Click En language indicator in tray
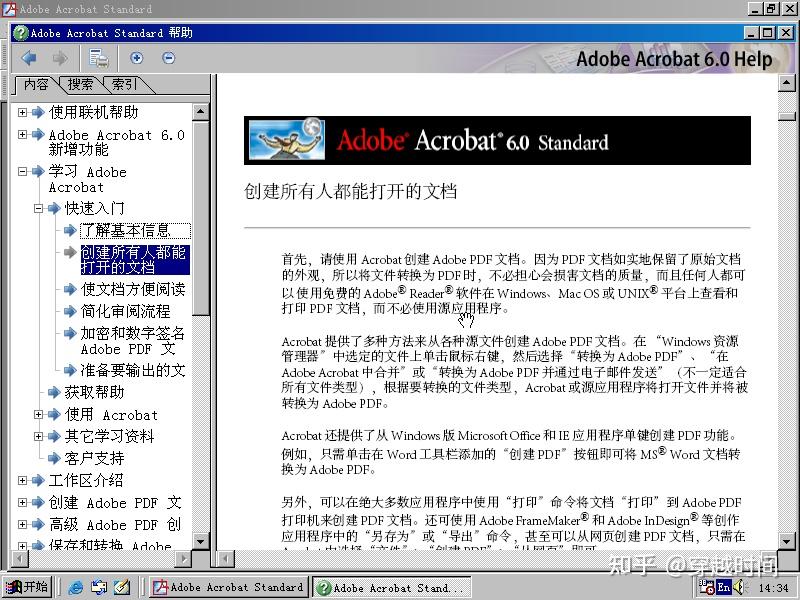Image resolution: width=800 pixels, height=600 pixels. (x=724, y=587)
